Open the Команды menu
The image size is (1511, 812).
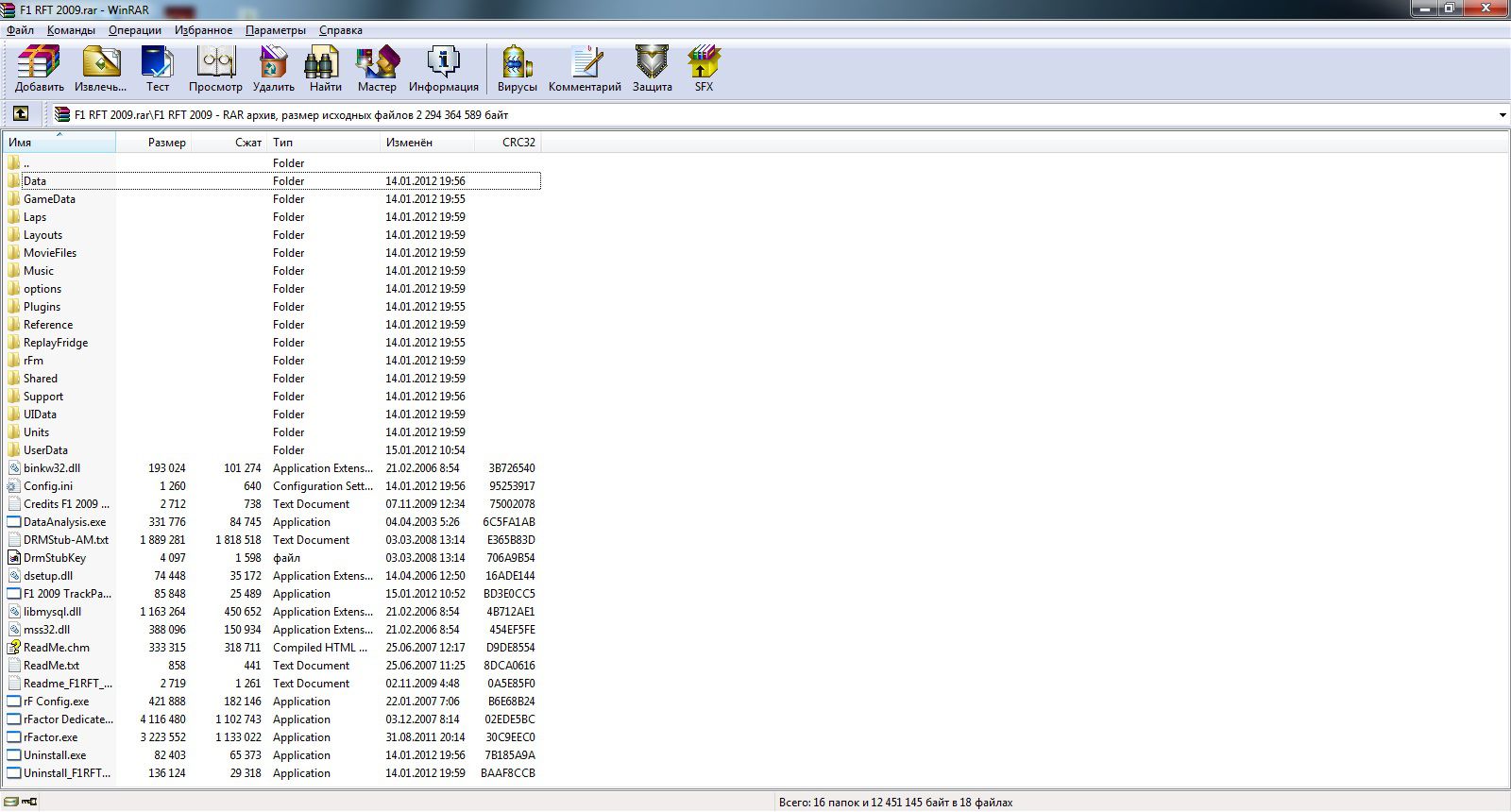click(x=71, y=30)
